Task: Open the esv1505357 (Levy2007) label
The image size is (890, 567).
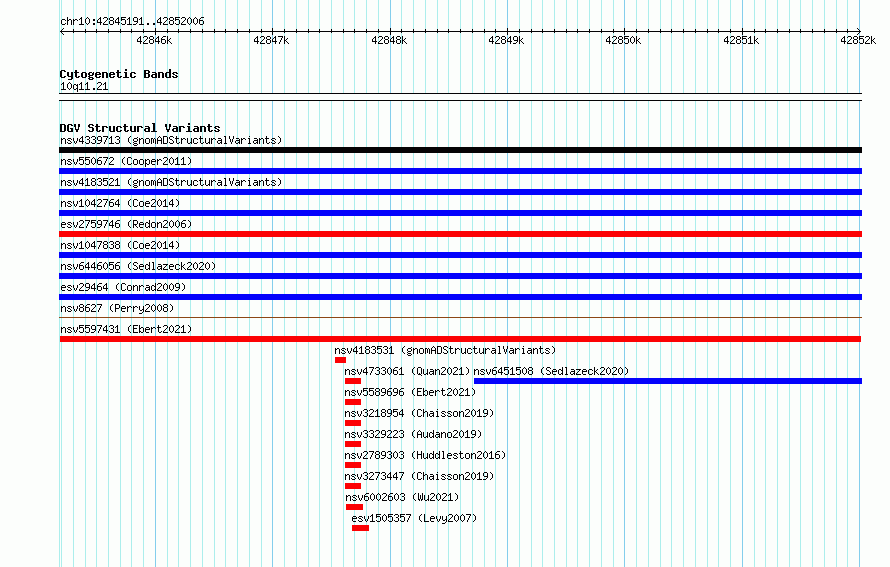Action: (x=414, y=518)
